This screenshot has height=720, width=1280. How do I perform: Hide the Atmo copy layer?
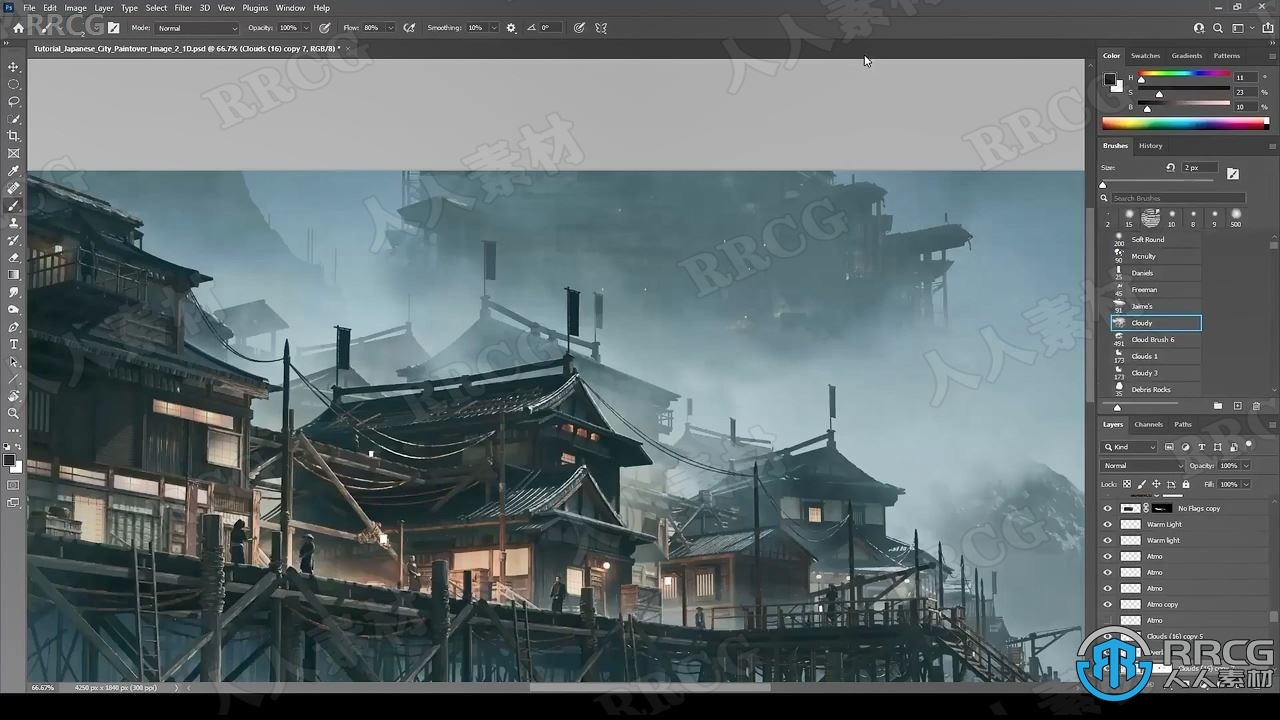click(x=1107, y=604)
